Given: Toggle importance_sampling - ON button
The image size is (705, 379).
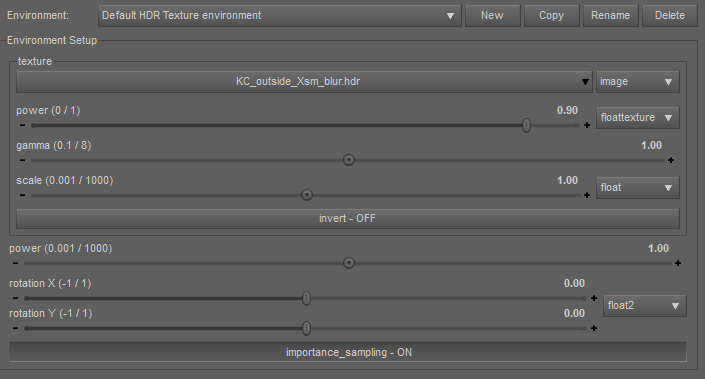Looking at the screenshot, I should pos(348,352).
